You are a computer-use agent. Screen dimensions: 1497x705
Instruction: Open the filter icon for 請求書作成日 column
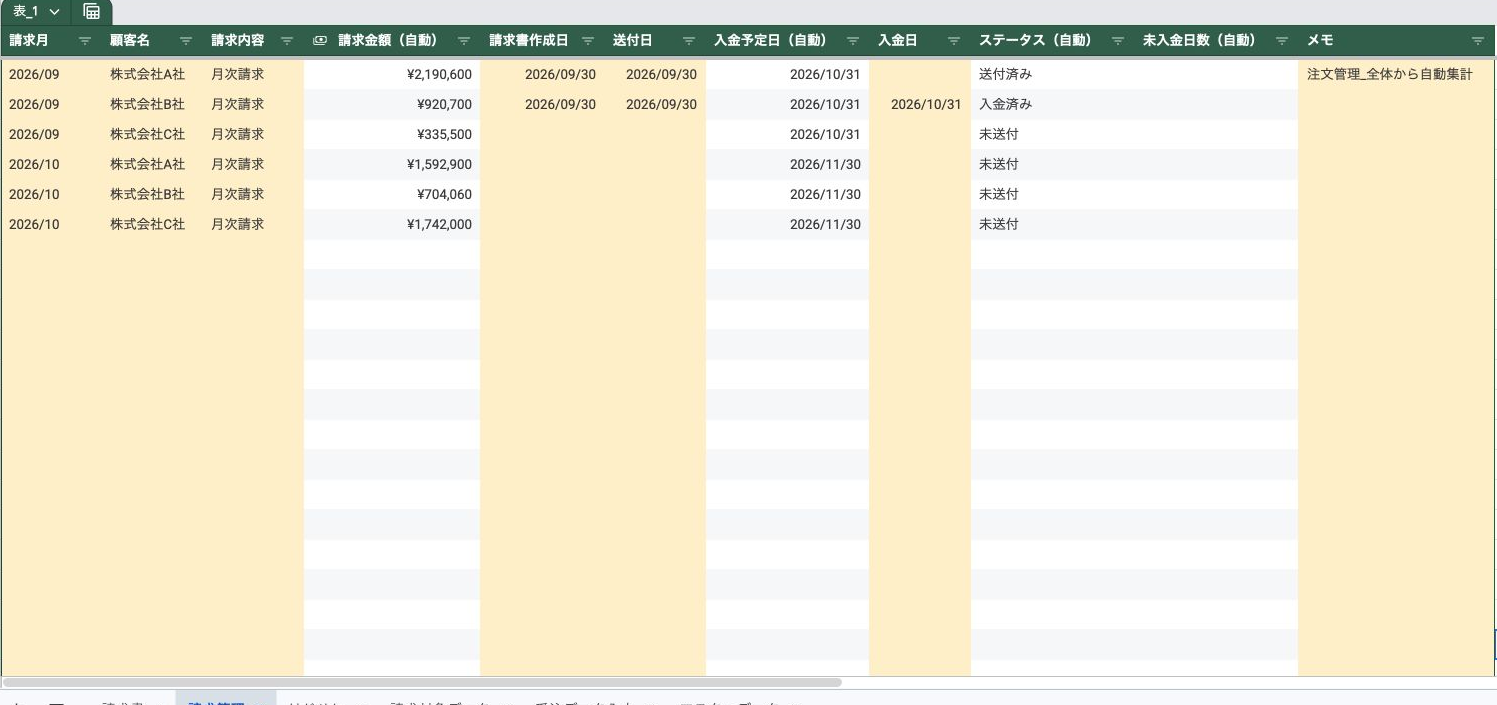pyautogui.click(x=588, y=41)
